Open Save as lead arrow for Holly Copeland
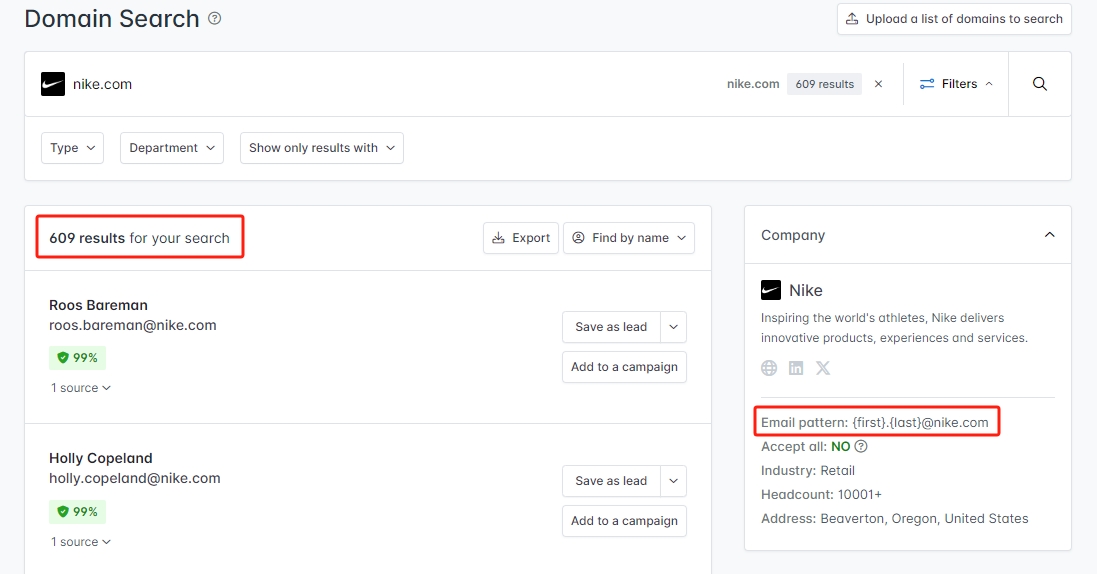 [674, 481]
